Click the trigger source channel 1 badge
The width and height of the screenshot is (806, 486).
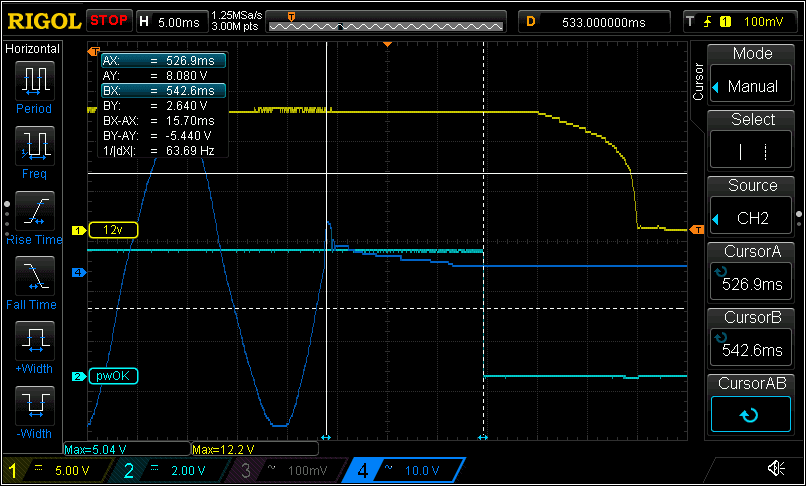click(x=725, y=22)
